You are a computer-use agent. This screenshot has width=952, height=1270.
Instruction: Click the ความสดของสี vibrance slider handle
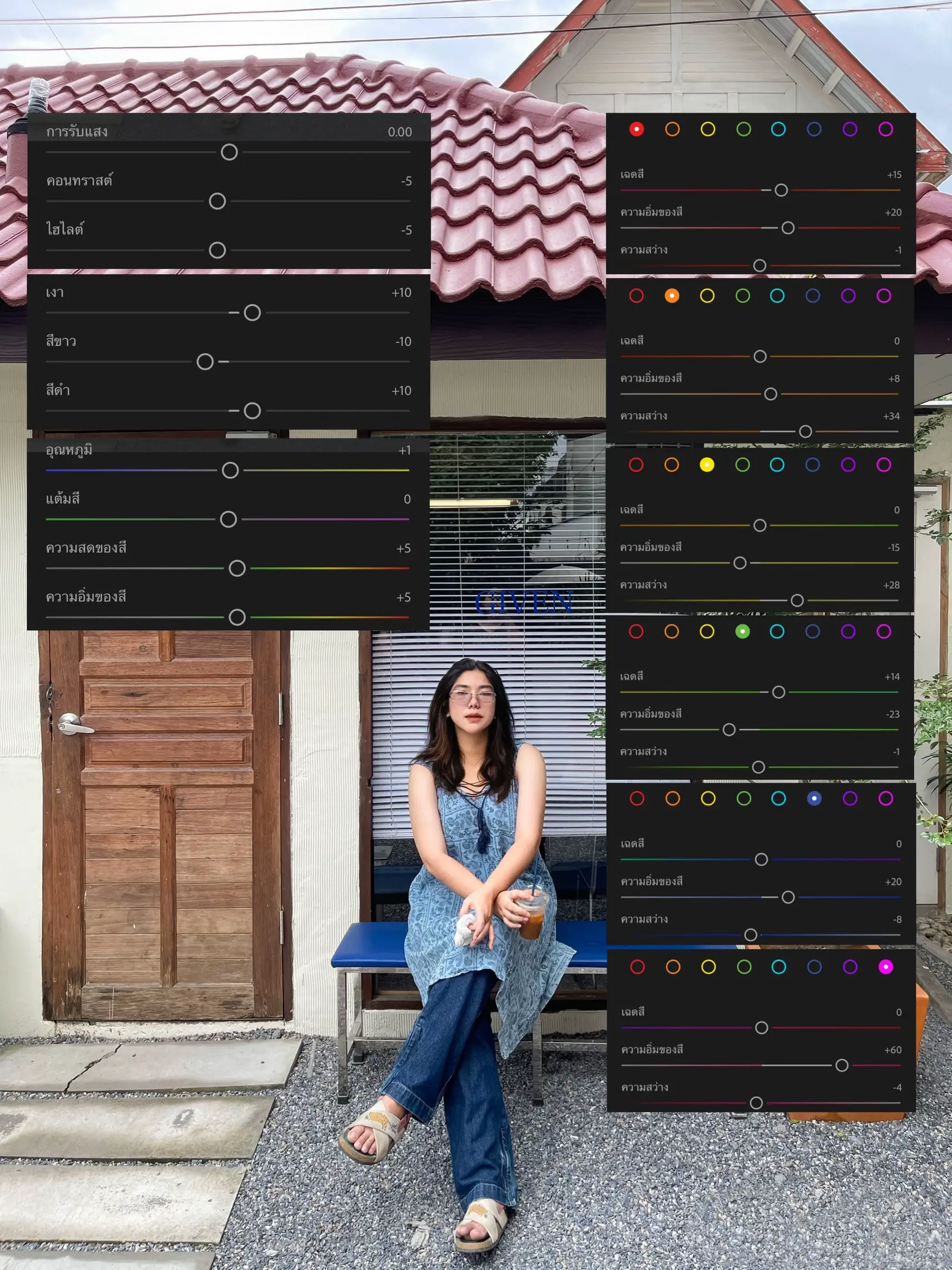[x=237, y=569]
